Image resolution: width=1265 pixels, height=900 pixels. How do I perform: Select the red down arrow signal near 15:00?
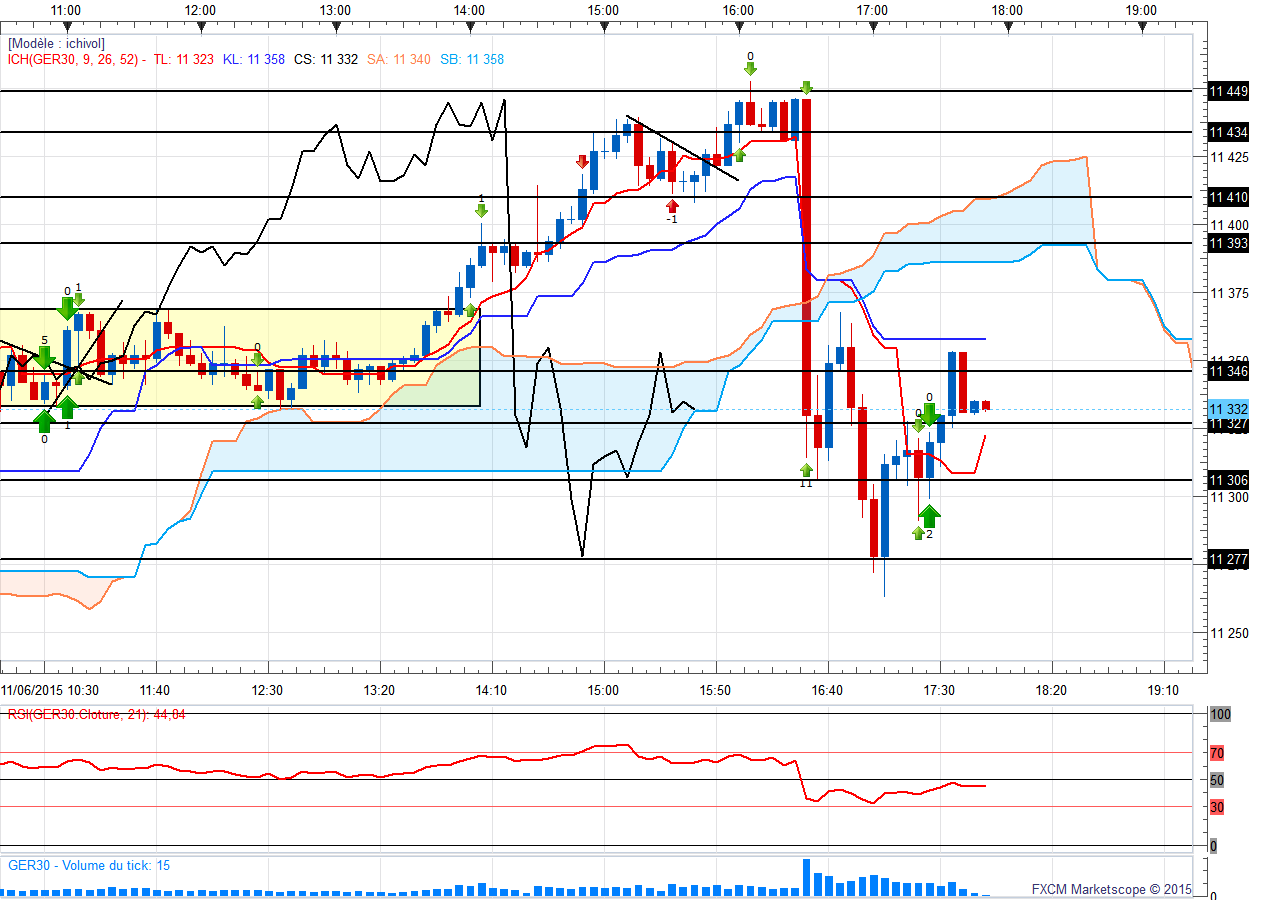[582, 161]
